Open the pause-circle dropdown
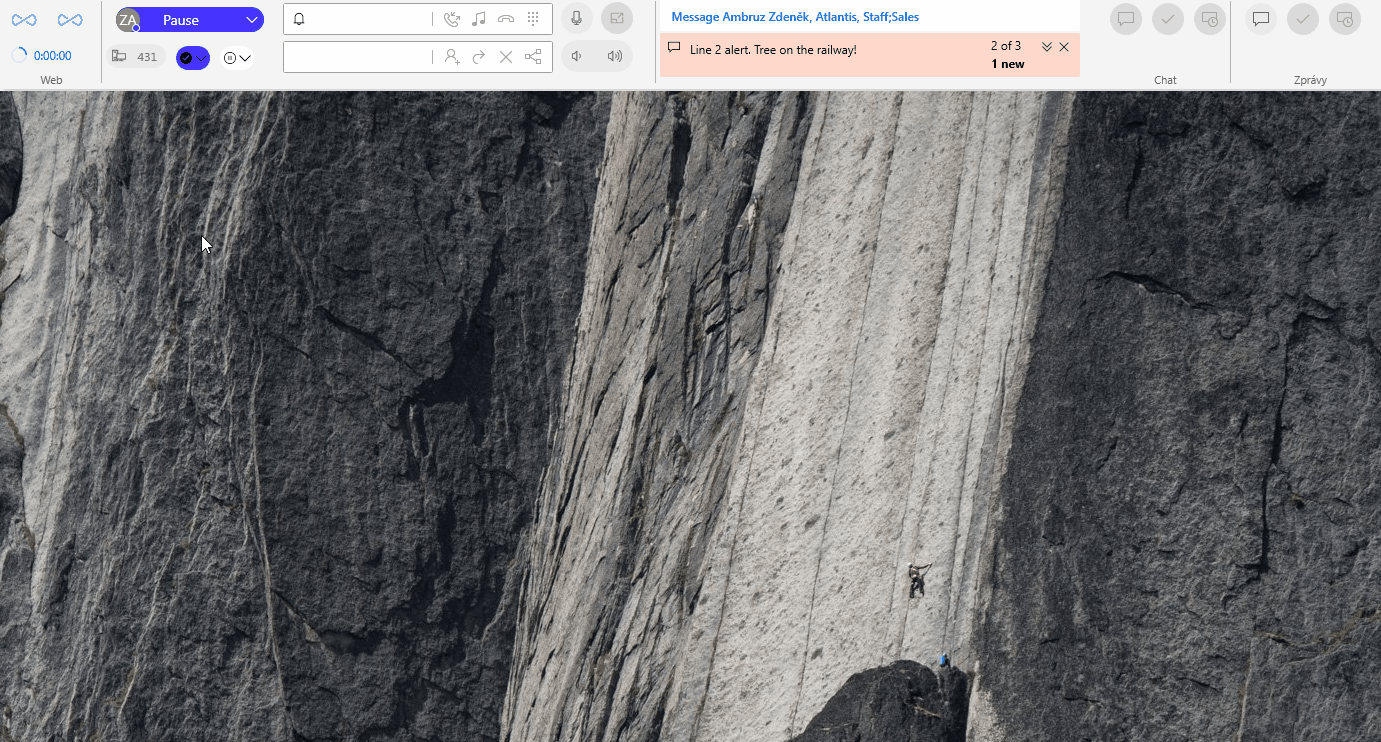 tap(237, 58)
